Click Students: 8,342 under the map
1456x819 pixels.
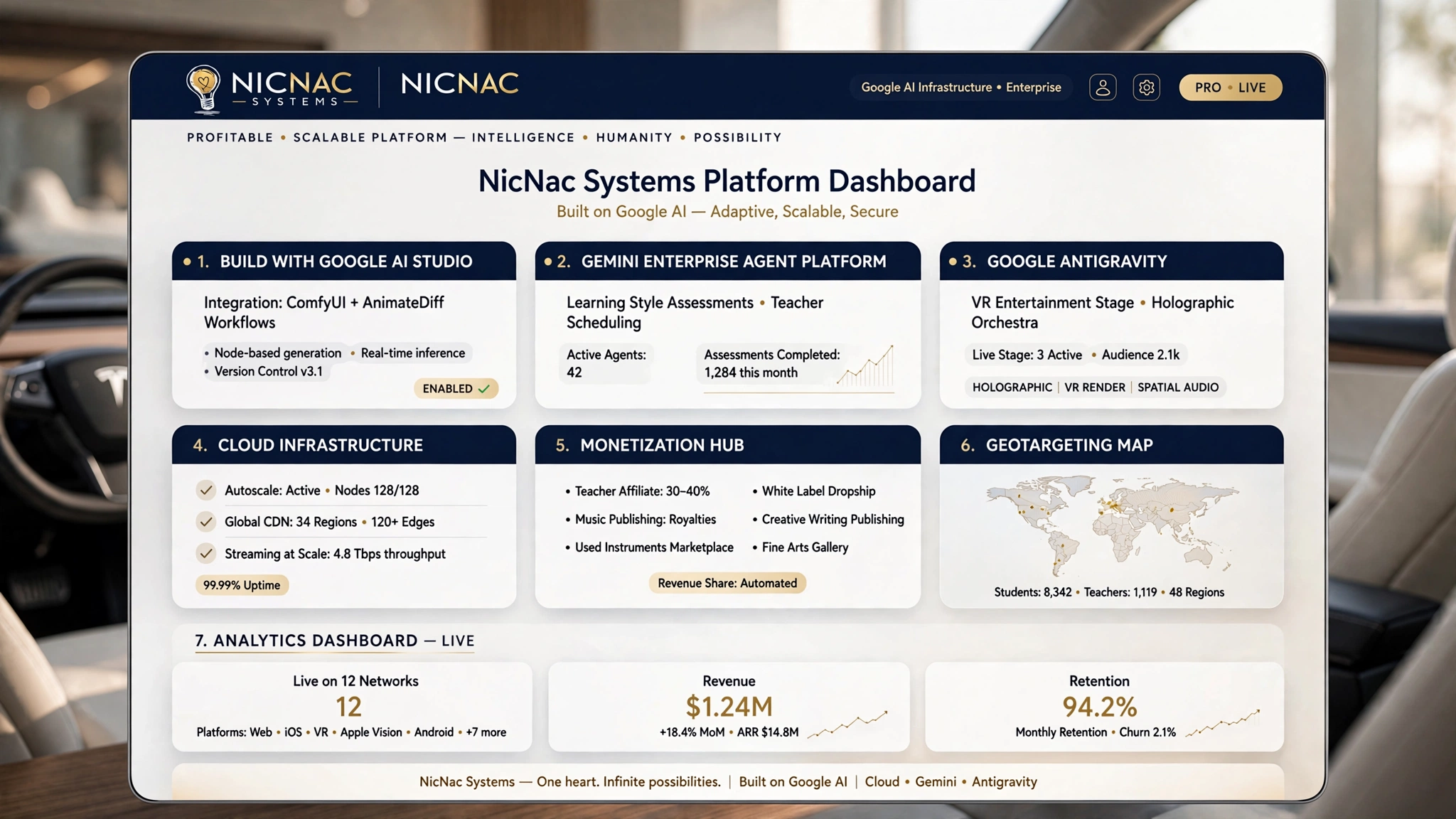(1032, 592)
